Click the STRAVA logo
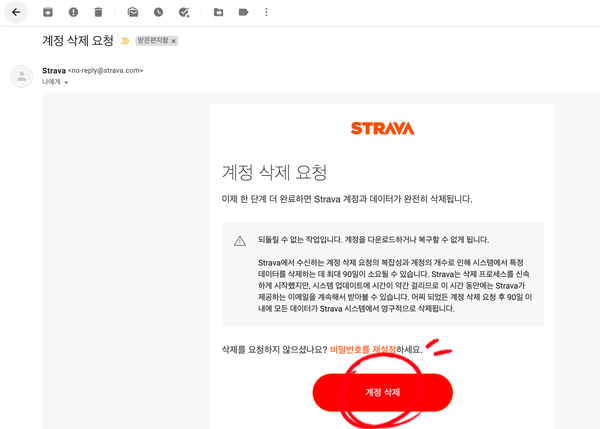This screenshot has width=600, height=429. tap(383, 128)
